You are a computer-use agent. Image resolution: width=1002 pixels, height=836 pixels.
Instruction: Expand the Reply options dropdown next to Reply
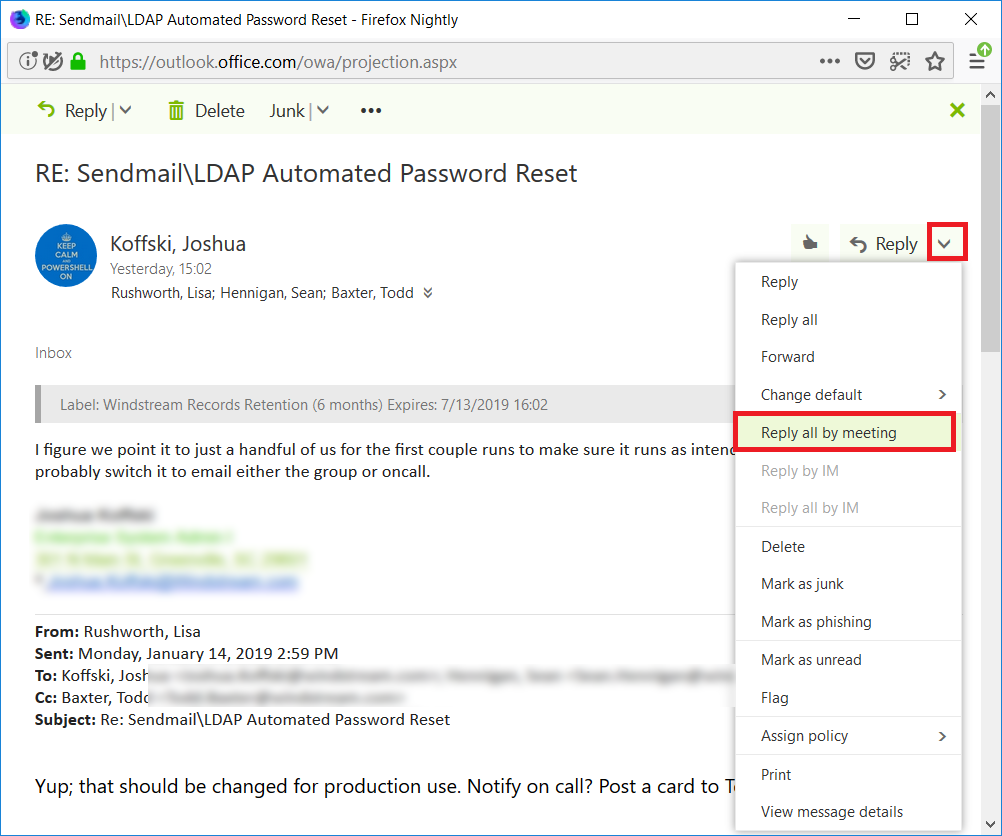[946, 241]
